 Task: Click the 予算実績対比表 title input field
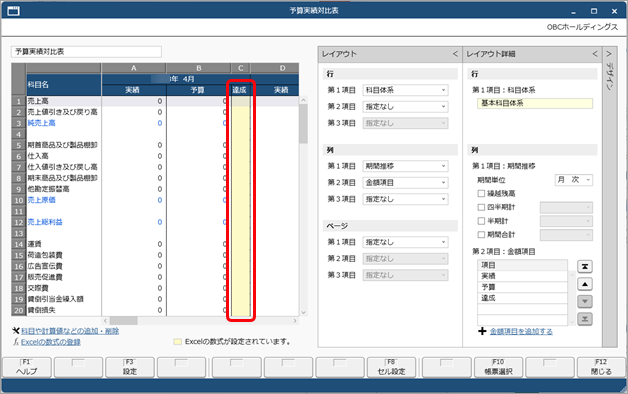tap(87, 52)
